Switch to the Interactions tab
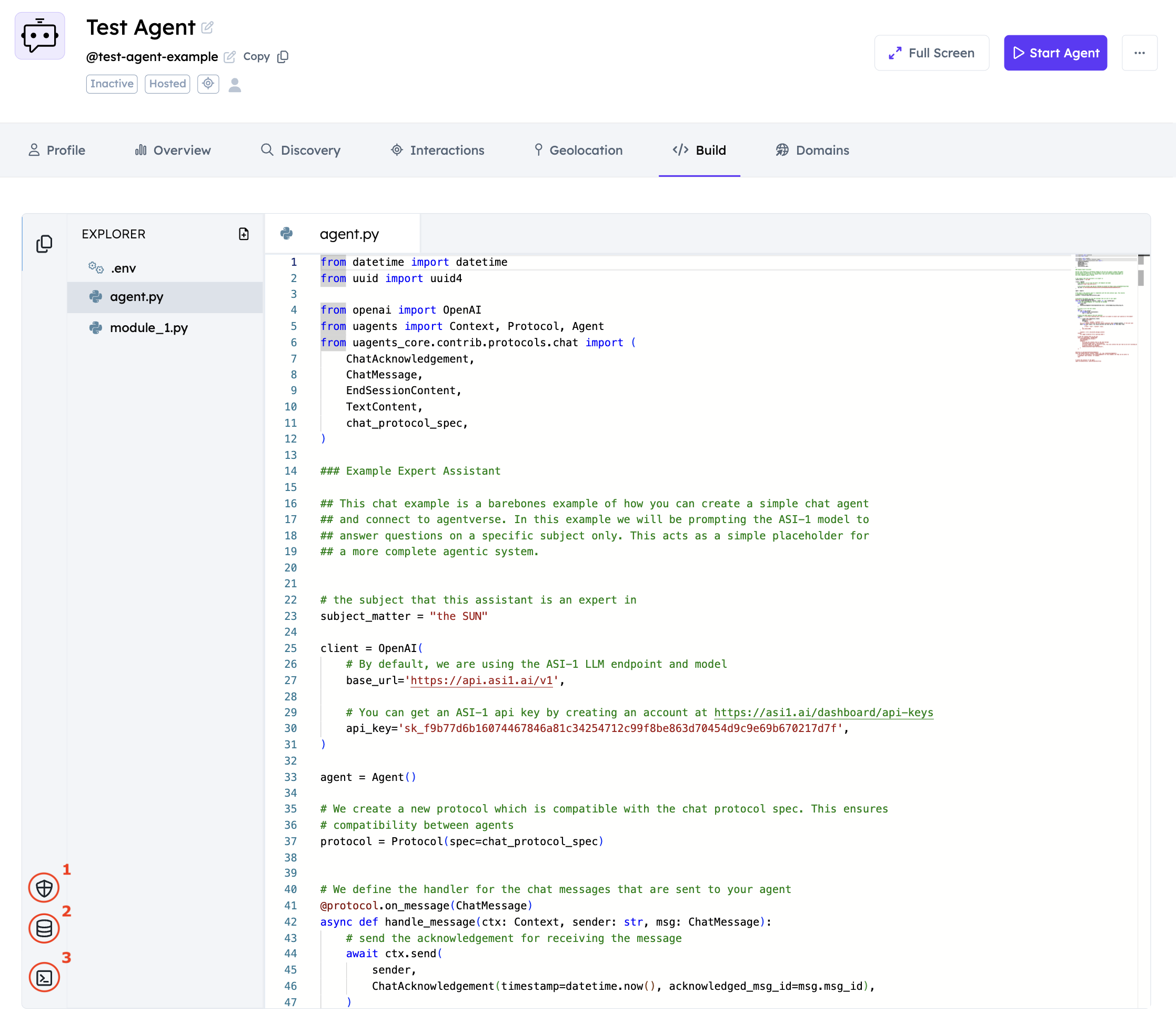 (437, 150)
